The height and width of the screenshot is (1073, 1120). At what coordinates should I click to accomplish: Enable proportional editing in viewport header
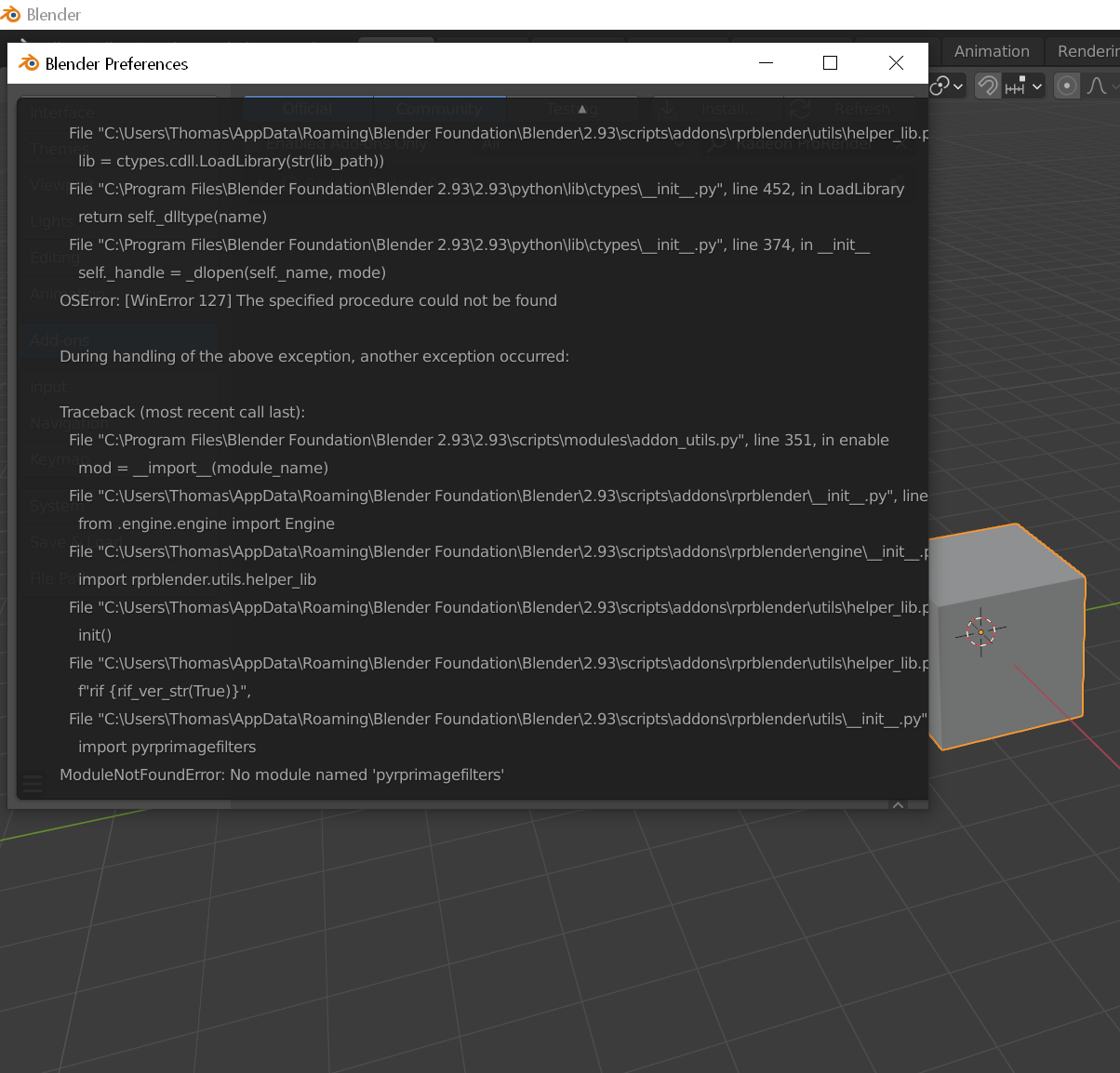point(1066,86)
